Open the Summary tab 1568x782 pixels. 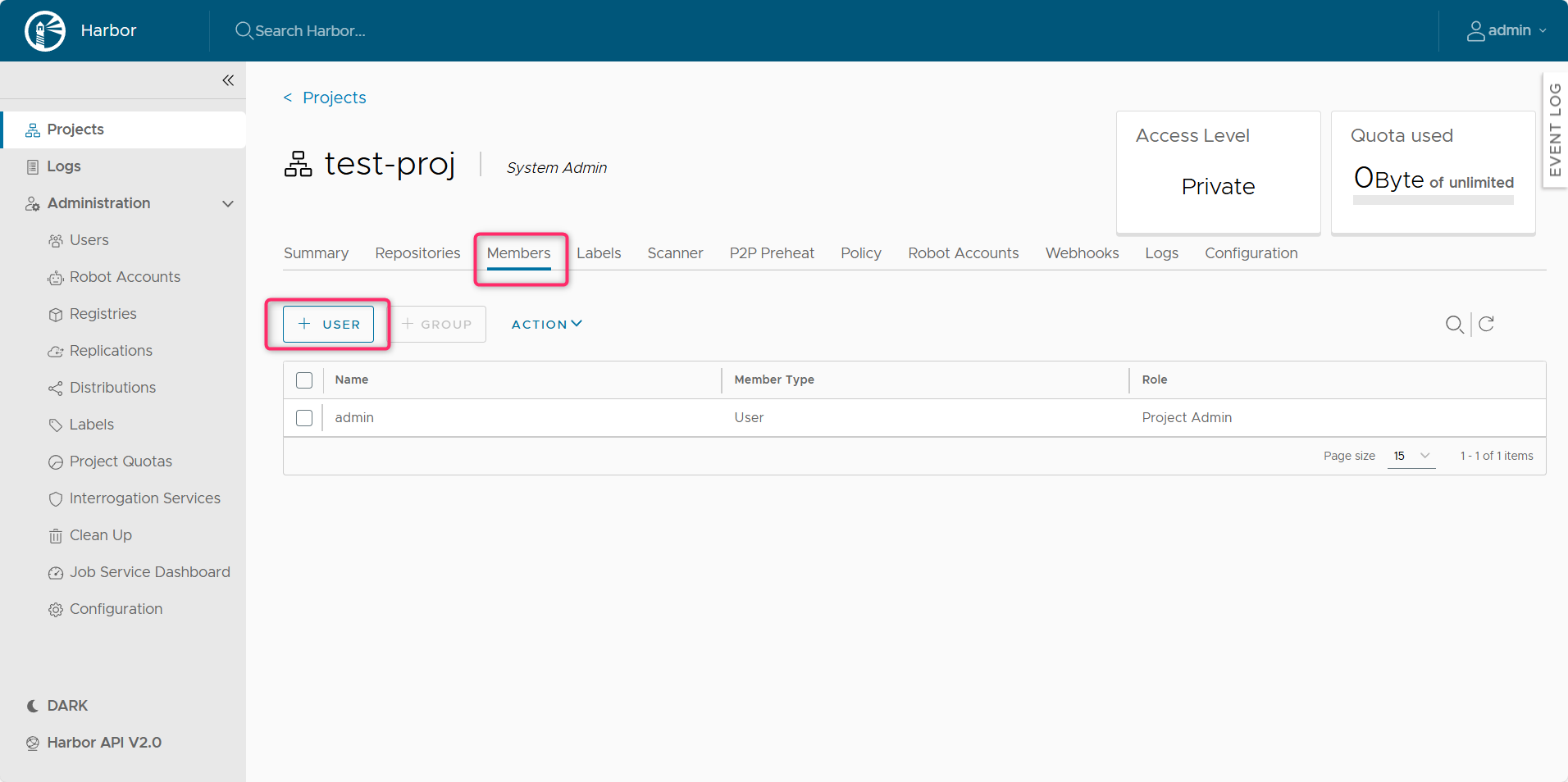[317, 253]
